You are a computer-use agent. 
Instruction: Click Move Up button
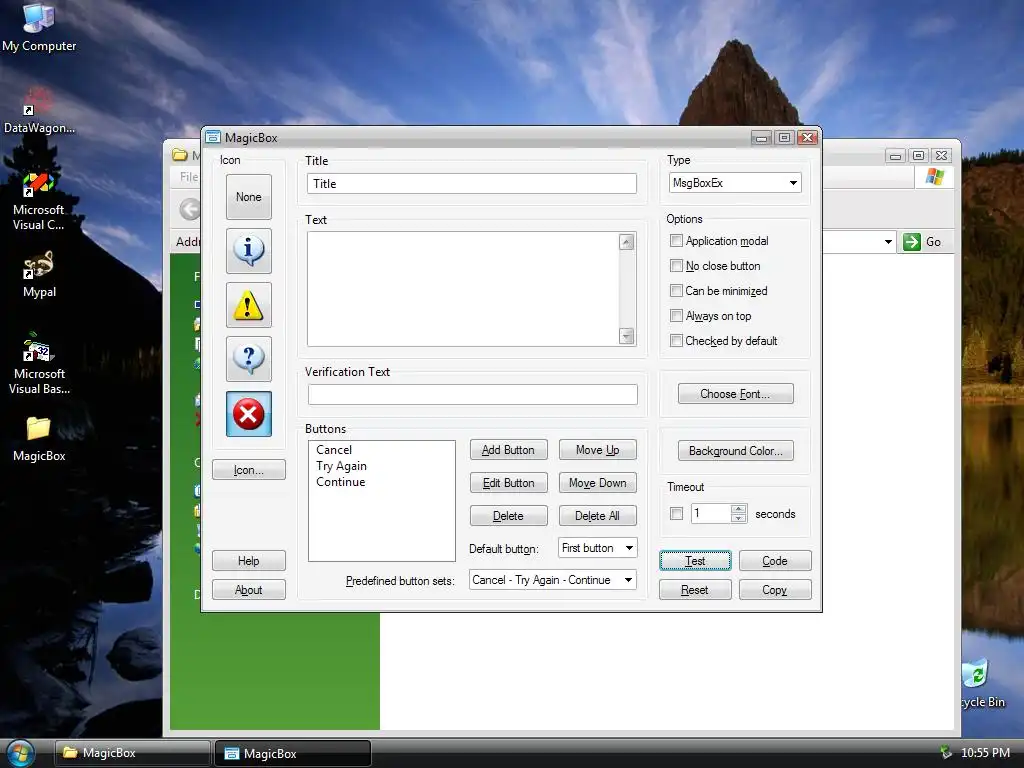click(598, 450)
